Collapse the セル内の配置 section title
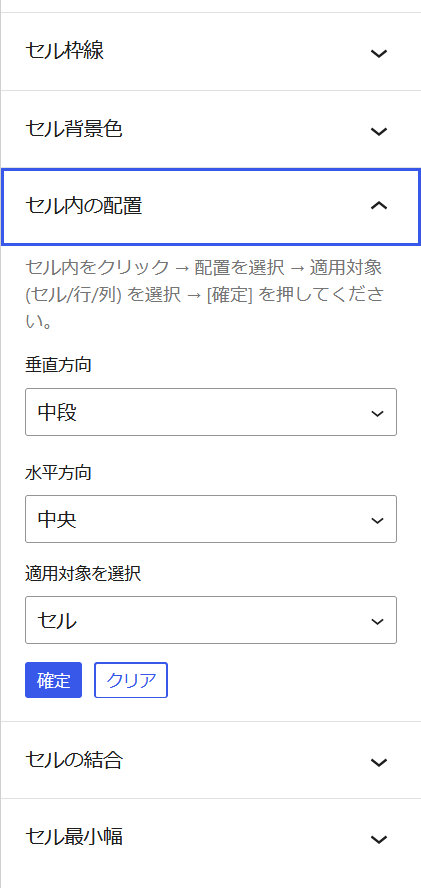Screen dimensions: 421x888 84,206
